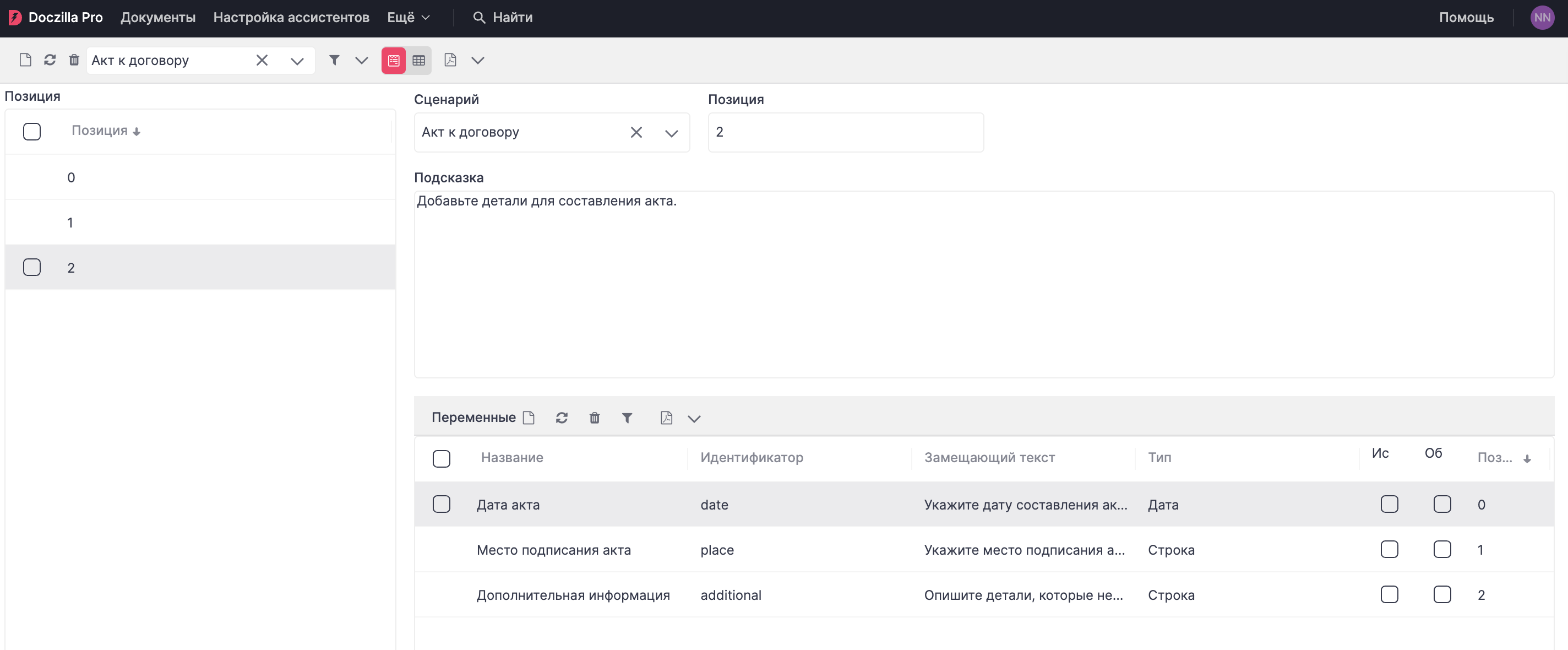Open the filter options chevron in top toolbar
Viewport: 1568px width, 650px height.
[x=362, y=60]
